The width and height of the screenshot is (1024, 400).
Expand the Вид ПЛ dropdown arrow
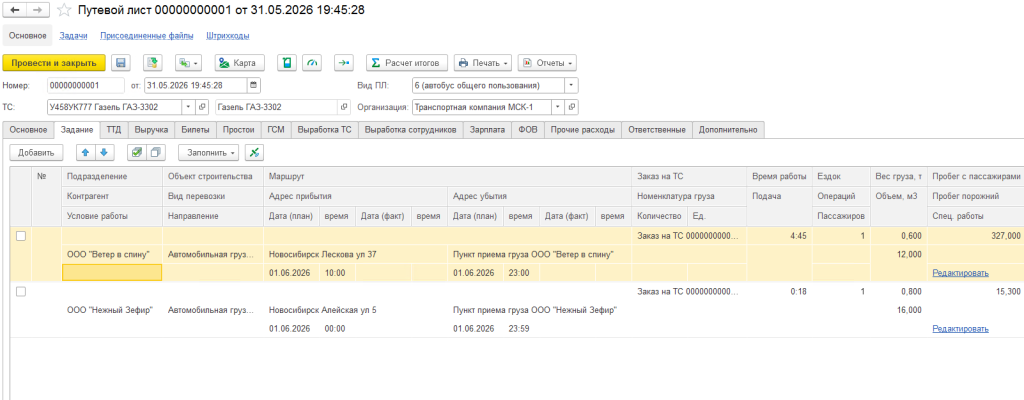(572, 85)
